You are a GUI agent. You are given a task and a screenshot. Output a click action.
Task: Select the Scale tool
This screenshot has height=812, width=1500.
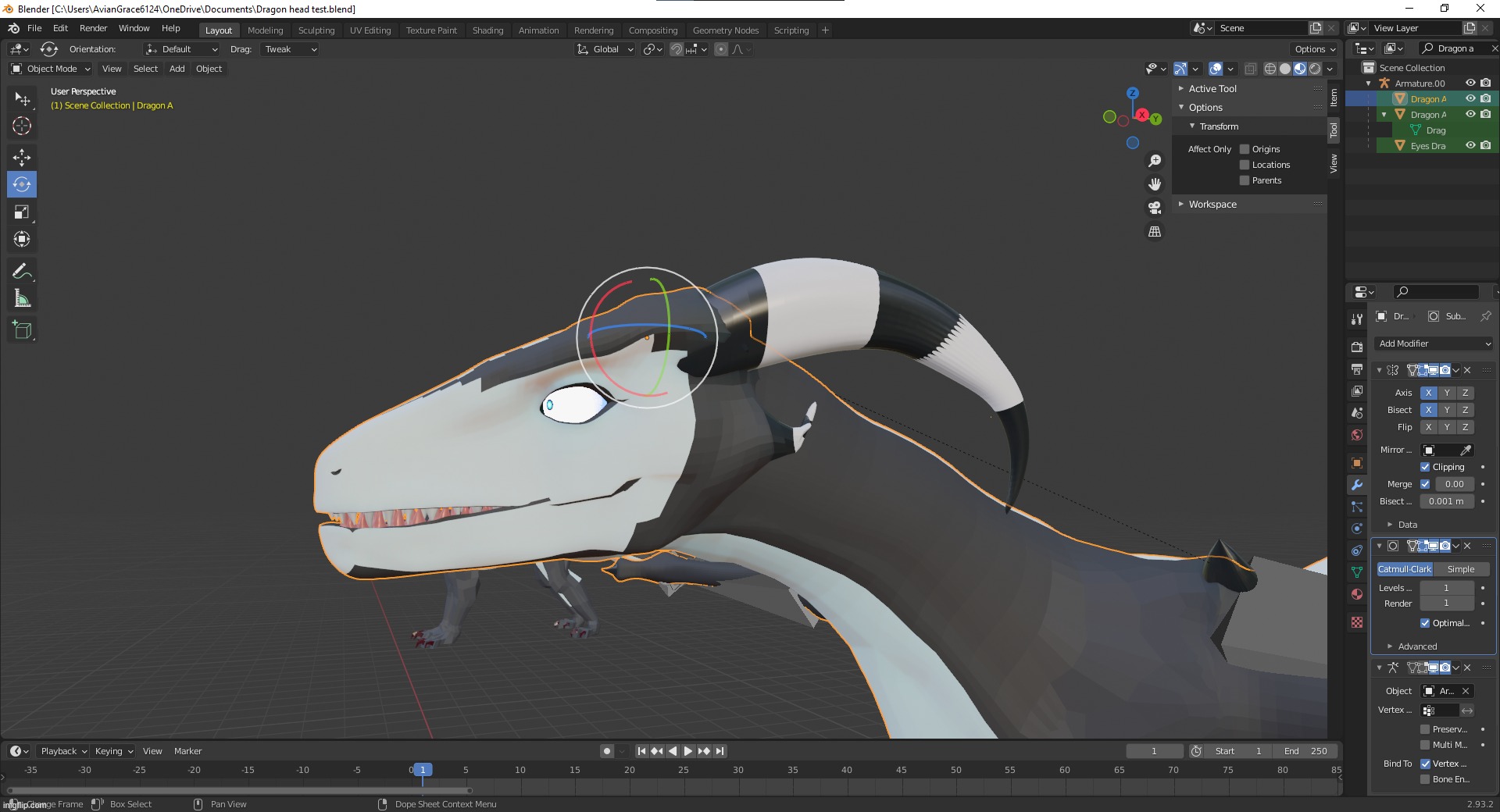coord(22,212)
